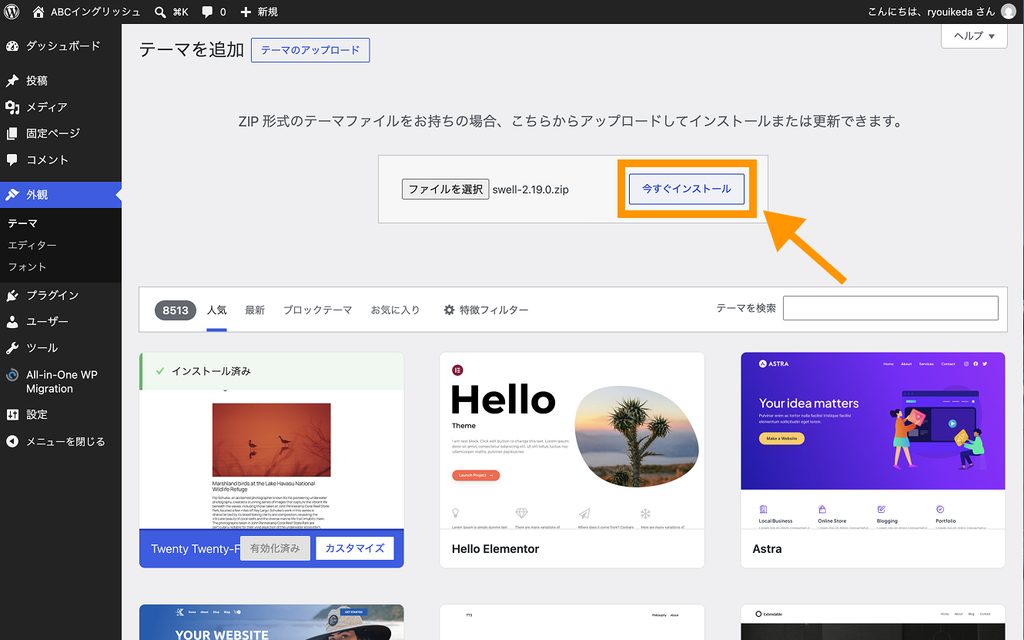Open the 投稿 menu item
This screenshot has height=640, width=1024.
point(61,80)
